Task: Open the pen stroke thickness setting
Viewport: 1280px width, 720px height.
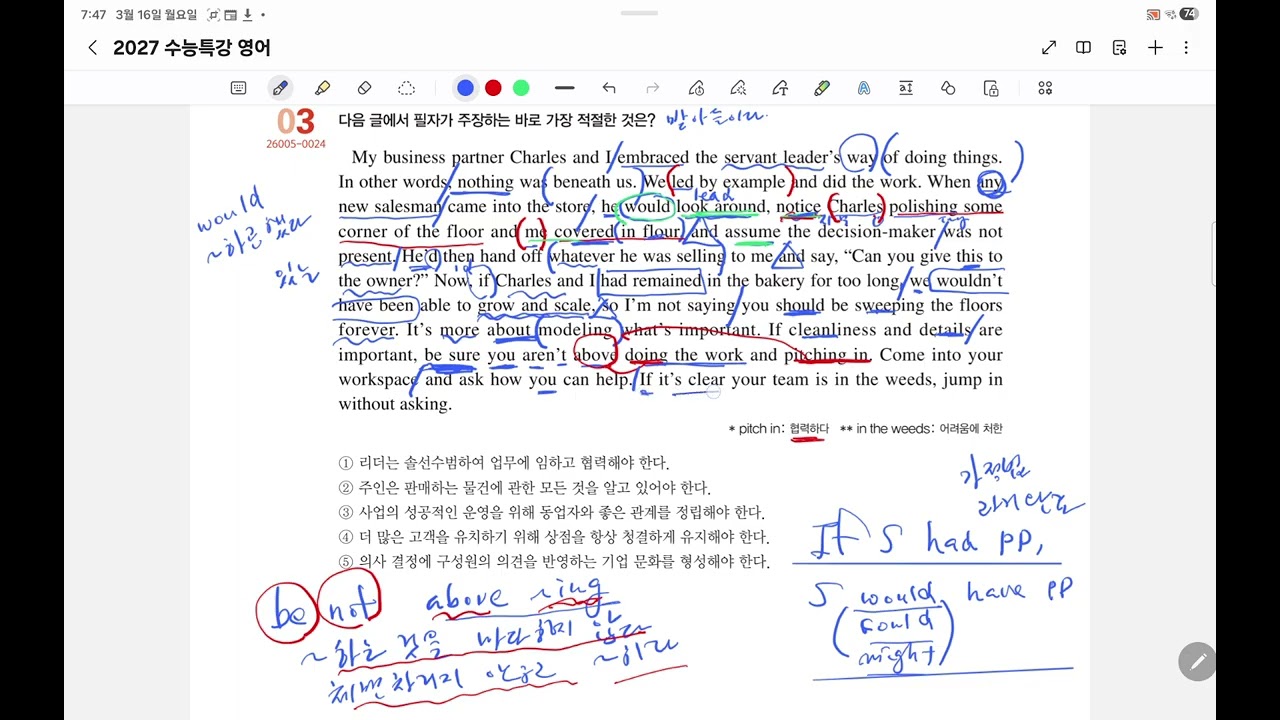Action: pos(564,88)
